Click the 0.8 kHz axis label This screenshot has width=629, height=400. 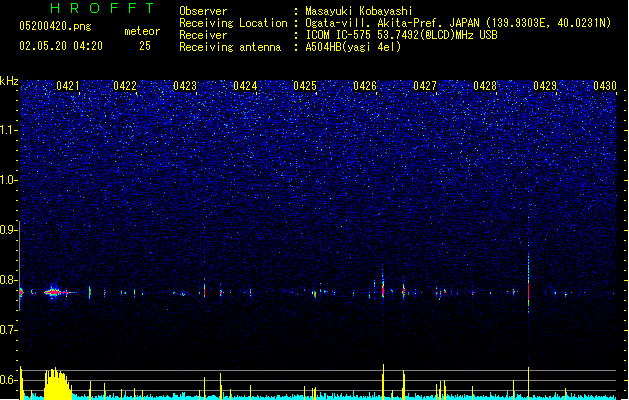click(x=7, y=280)
